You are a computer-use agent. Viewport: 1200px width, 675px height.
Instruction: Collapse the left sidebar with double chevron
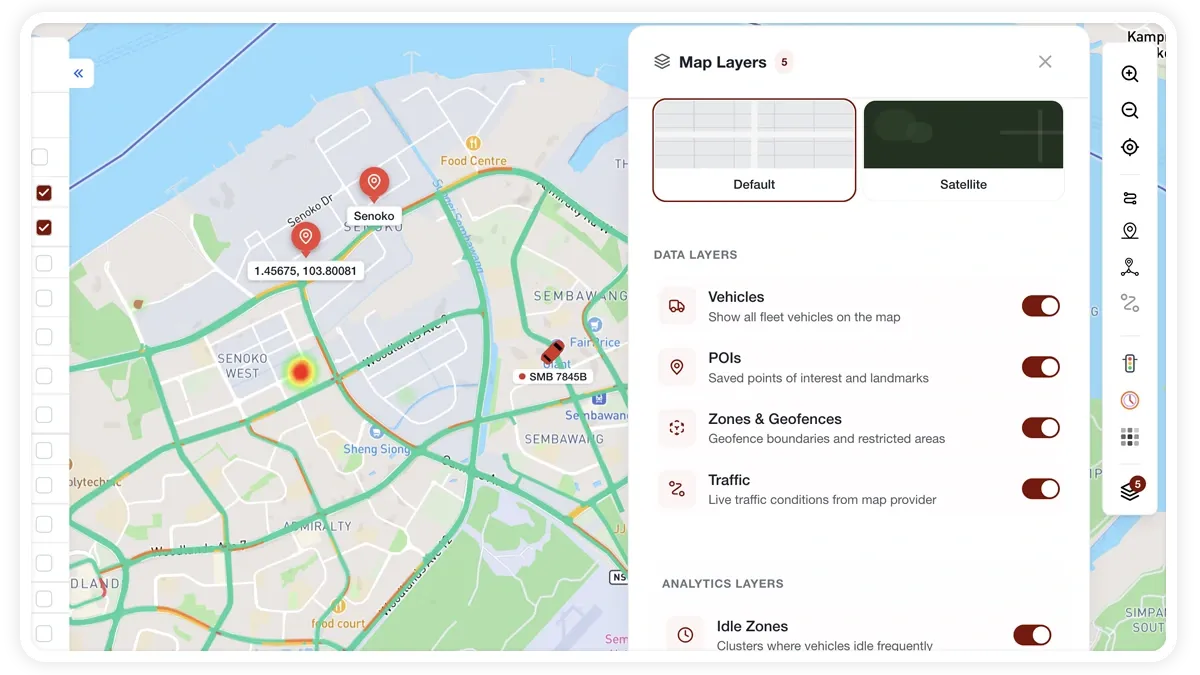79,73
